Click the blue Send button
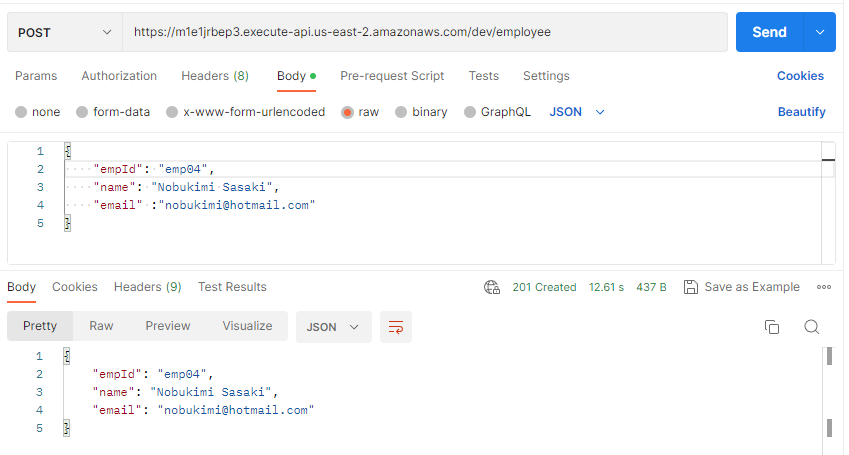 [x=769, y=32]
